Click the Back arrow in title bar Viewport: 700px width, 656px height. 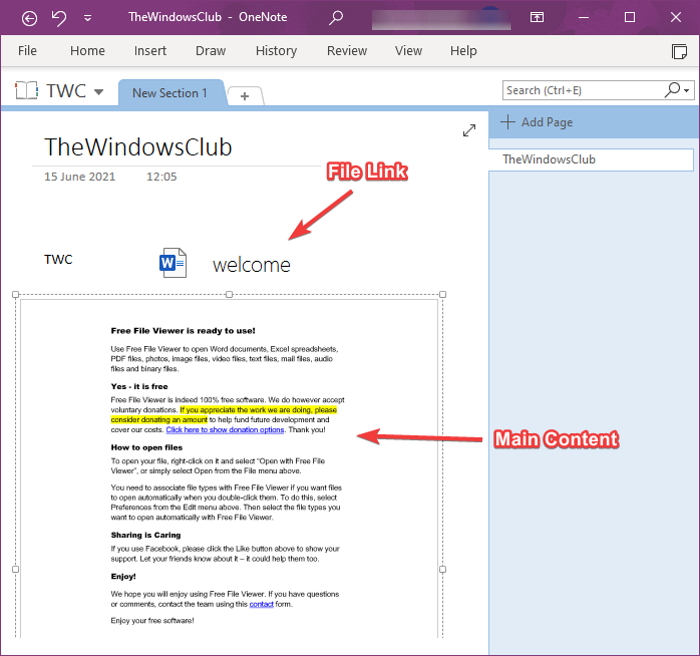[29, 18]
